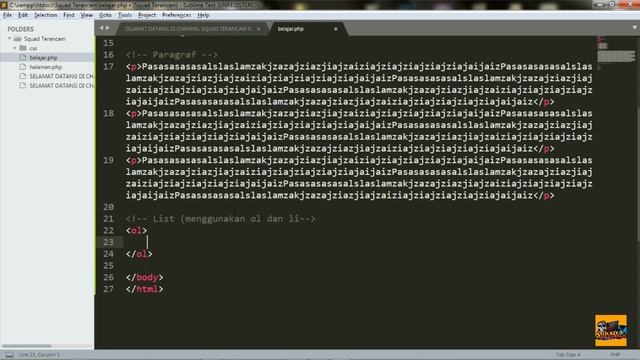This screenshot has width=640, height=360.
Task: Click the opening ol tag
Action: pyautogui.click(x=136, y=231)
